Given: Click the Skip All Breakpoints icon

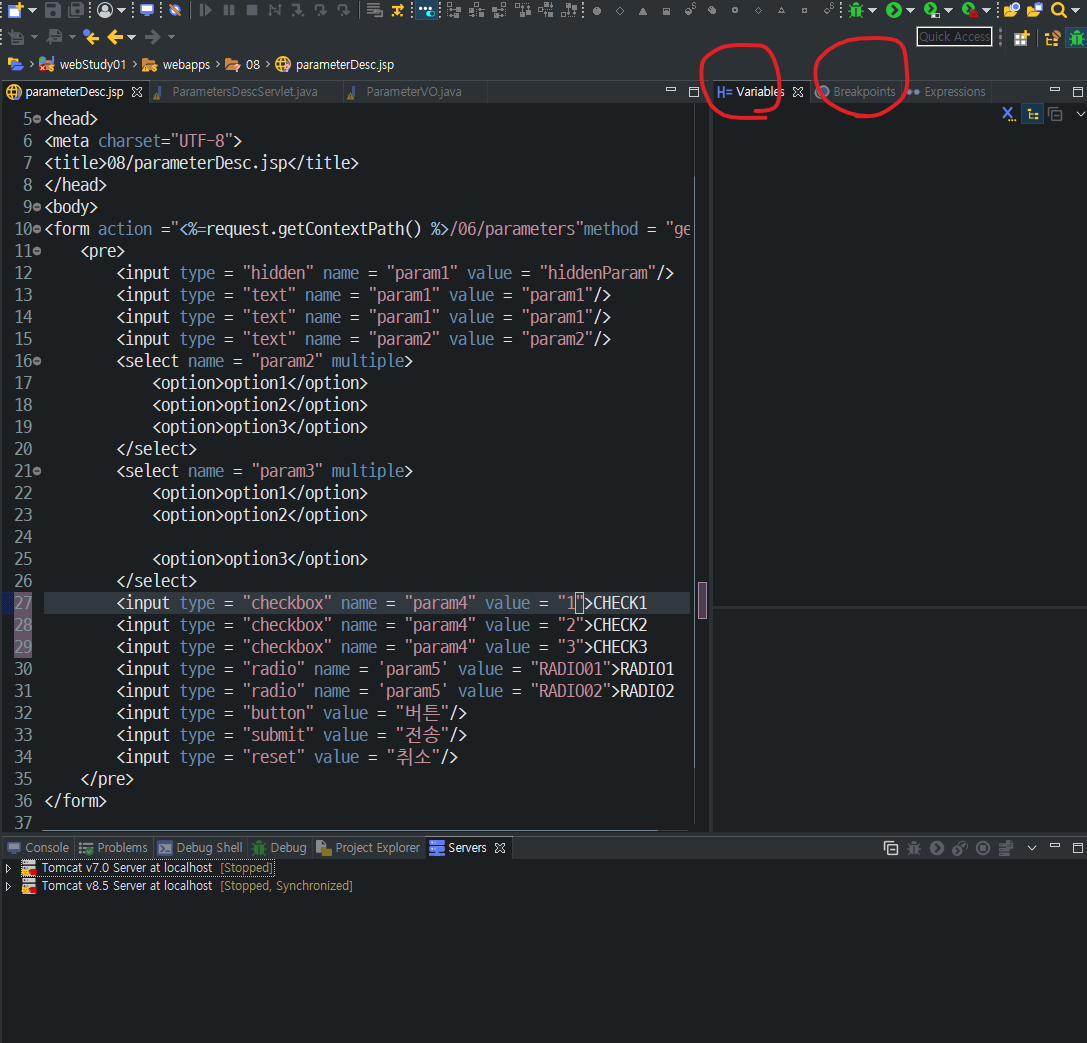Looking at the screenshot, I should 175,10.
